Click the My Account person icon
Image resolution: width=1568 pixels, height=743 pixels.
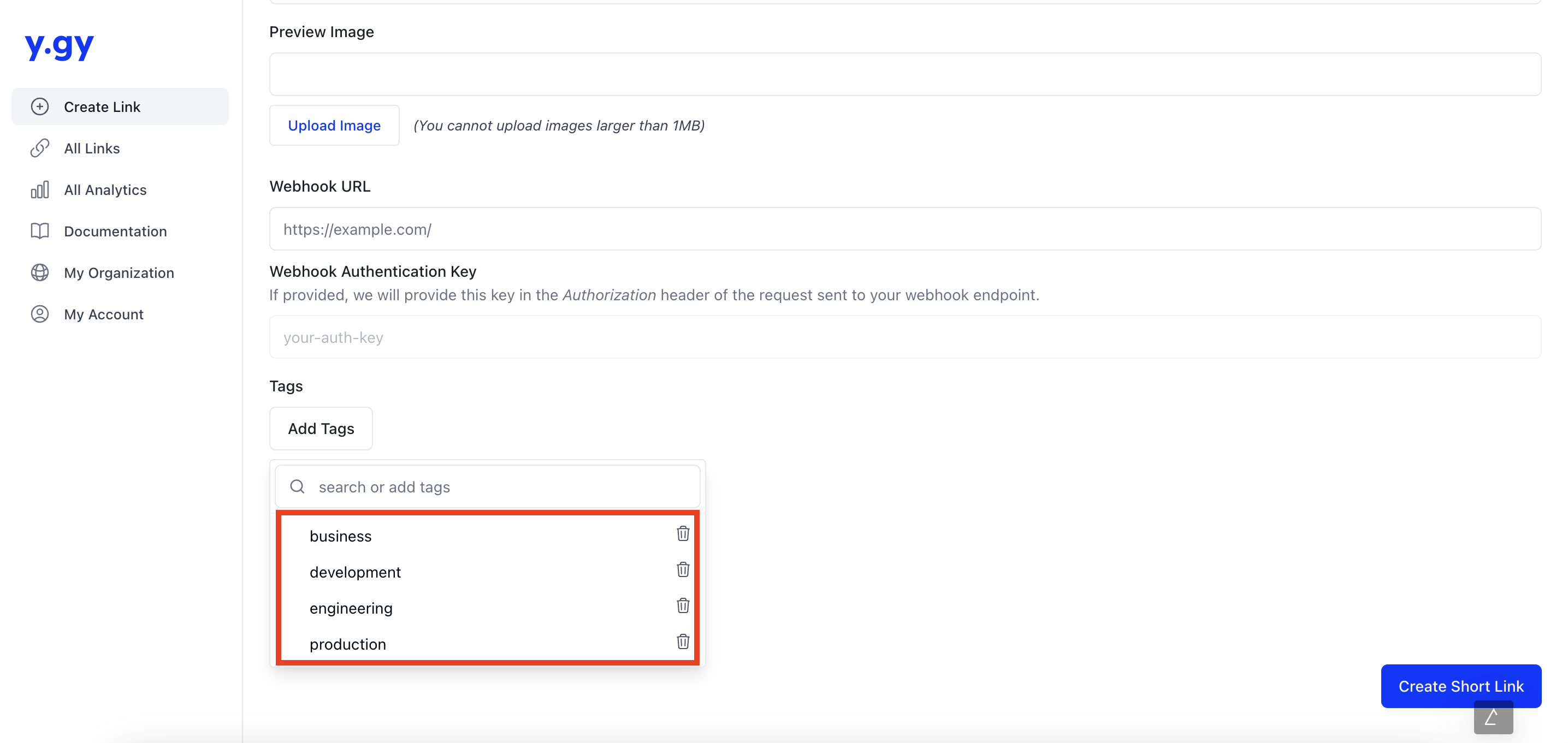(39, 313)
